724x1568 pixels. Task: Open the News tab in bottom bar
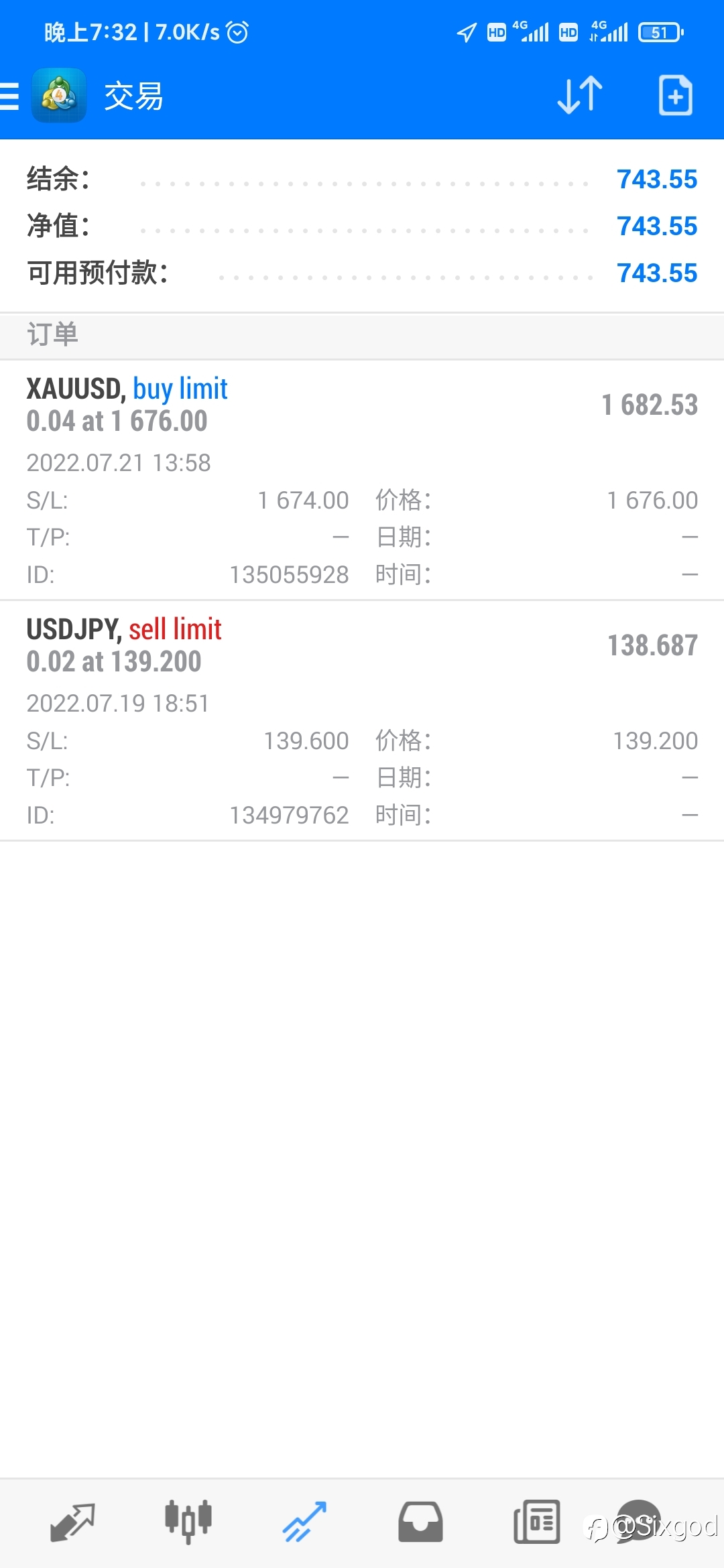536,1521
